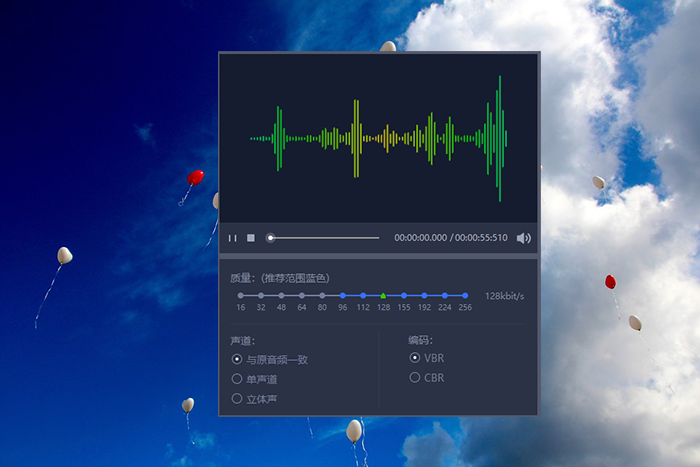Click the playback progress slider handle

point(270,238)
